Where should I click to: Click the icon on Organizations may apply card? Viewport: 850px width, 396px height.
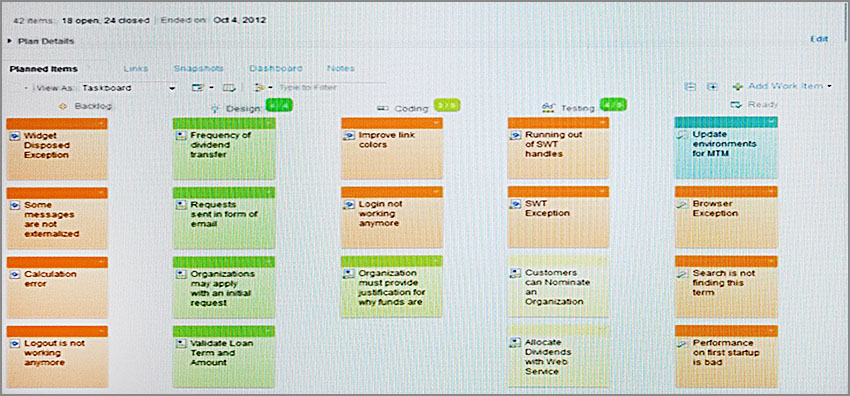(x=181, y=274)
